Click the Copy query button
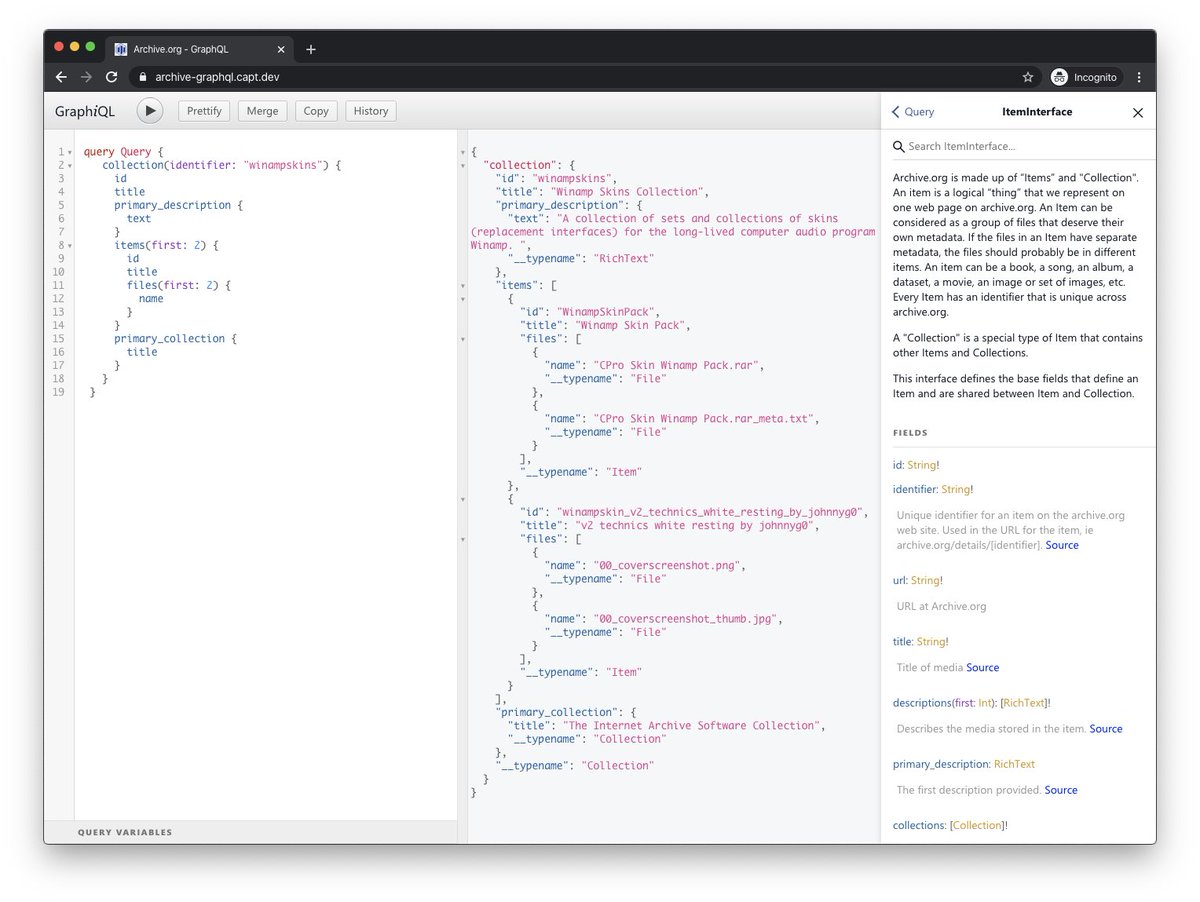 pyautogui.click(x=316, y=111)
